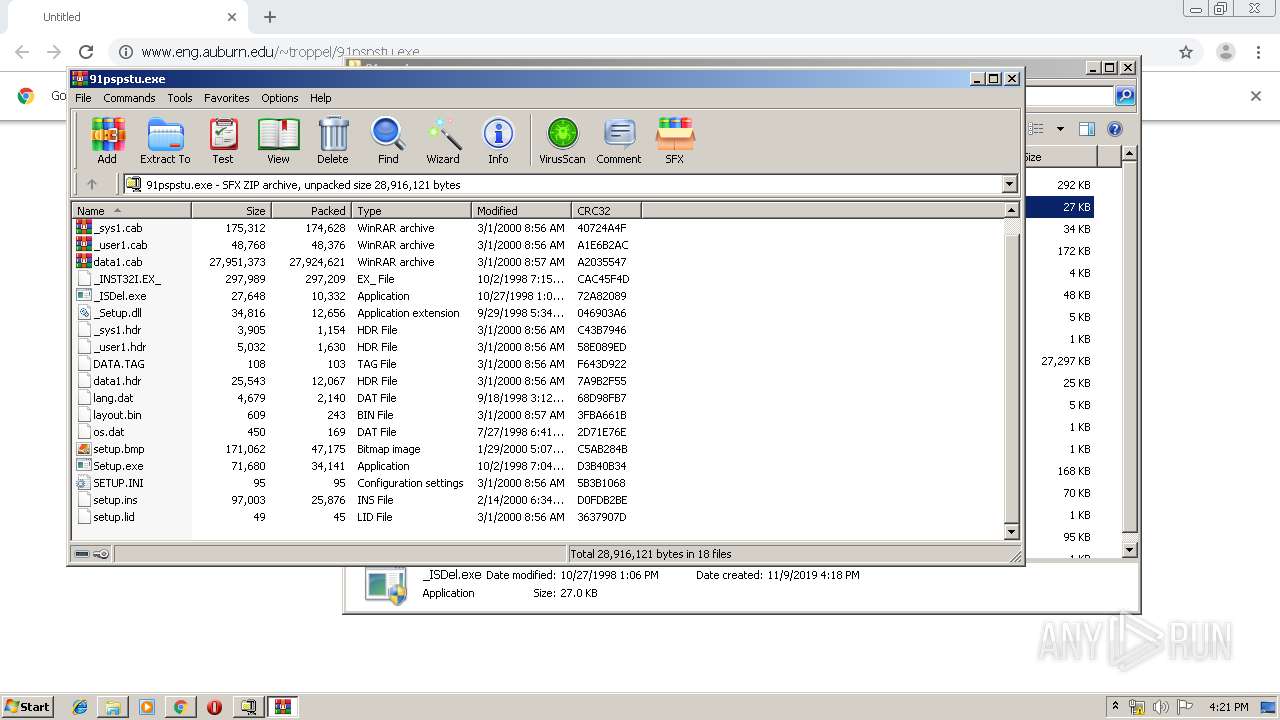This screenshot has width=1280, height=720.
Task: Open Chrome profile avatar icon
Action: (x=1225, y=52)
